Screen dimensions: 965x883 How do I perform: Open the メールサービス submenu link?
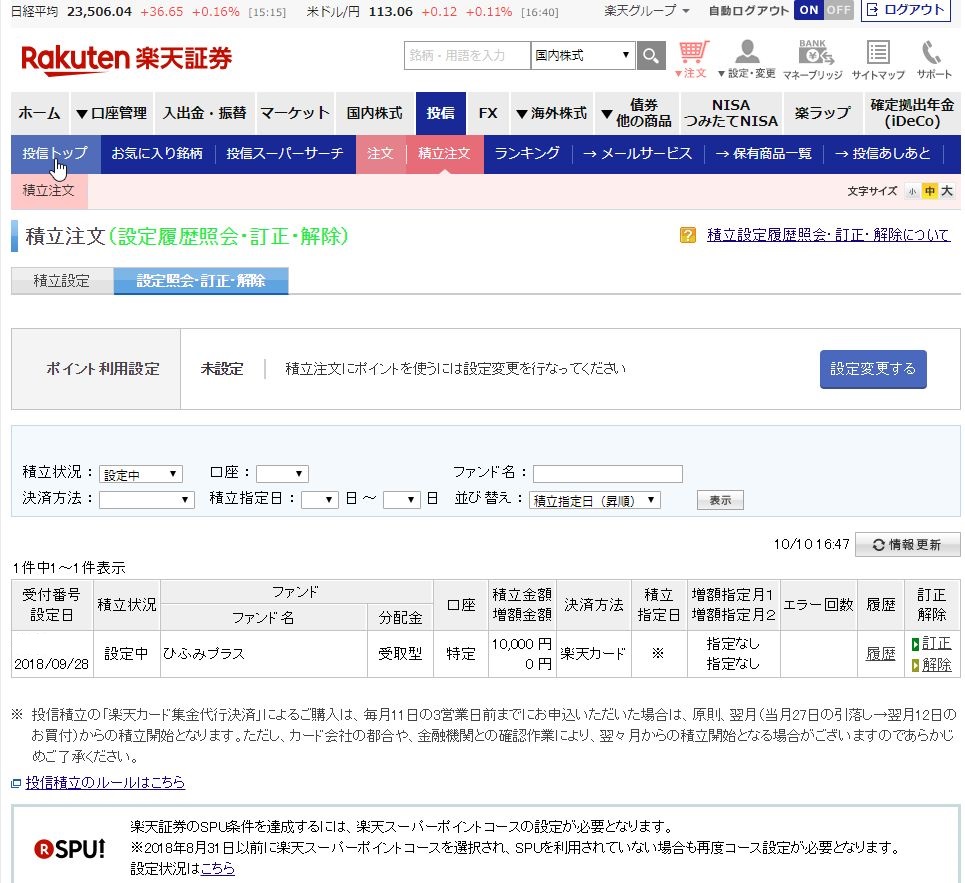pyautogui.click(x=638, y=154)
